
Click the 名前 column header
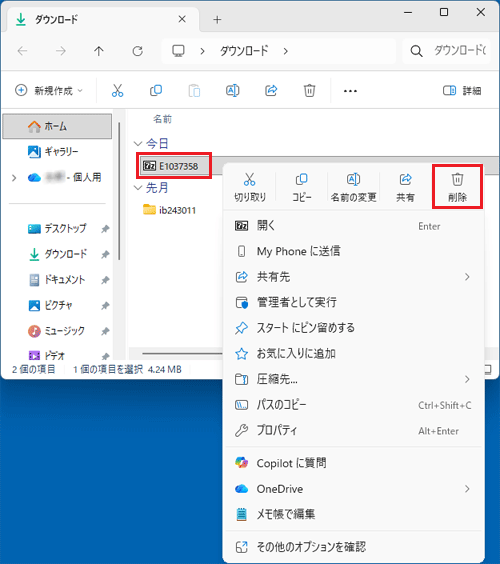click(x=163, y=119)
